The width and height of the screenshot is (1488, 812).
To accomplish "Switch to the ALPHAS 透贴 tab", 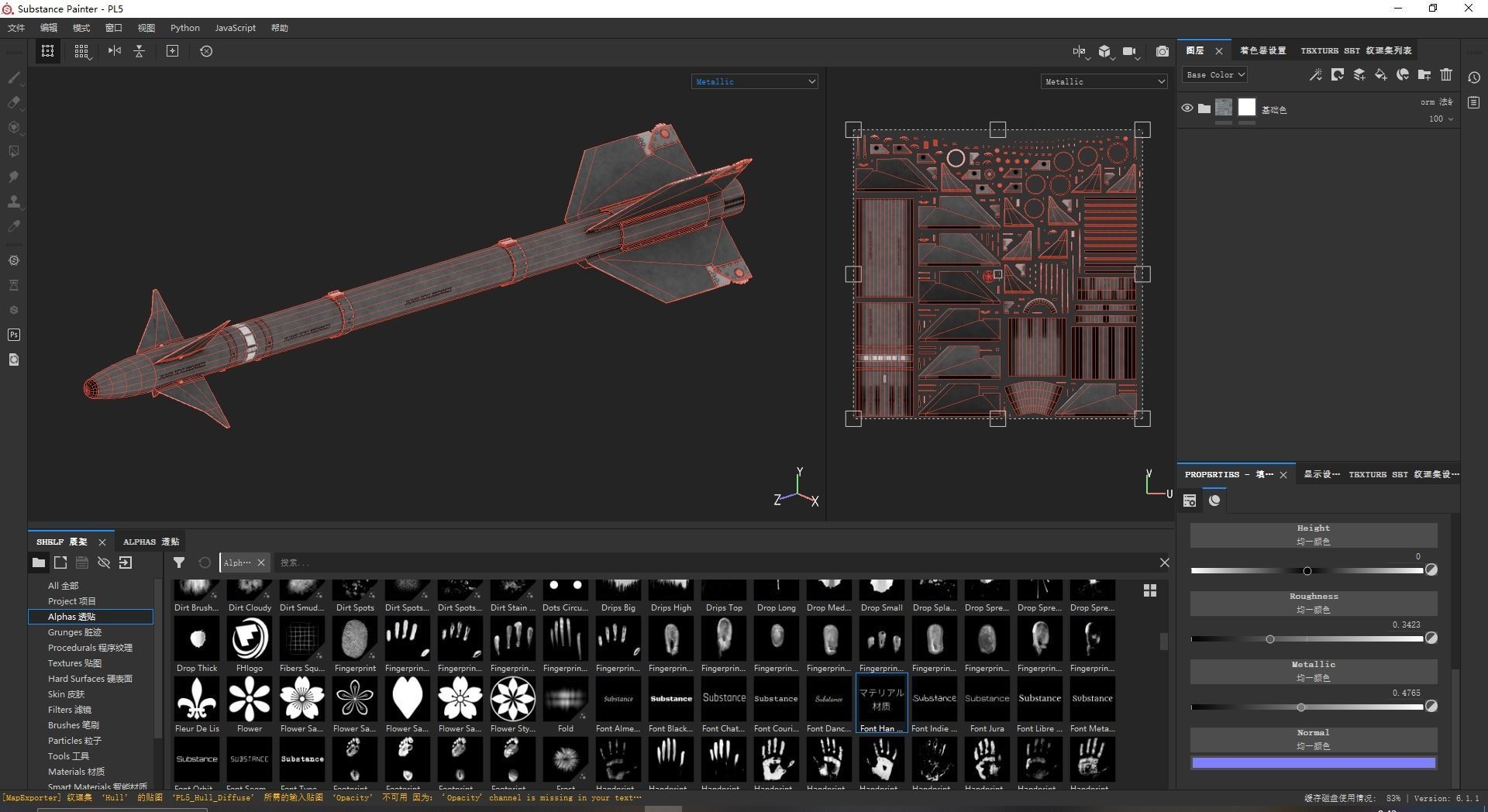I will click(151, 542).
